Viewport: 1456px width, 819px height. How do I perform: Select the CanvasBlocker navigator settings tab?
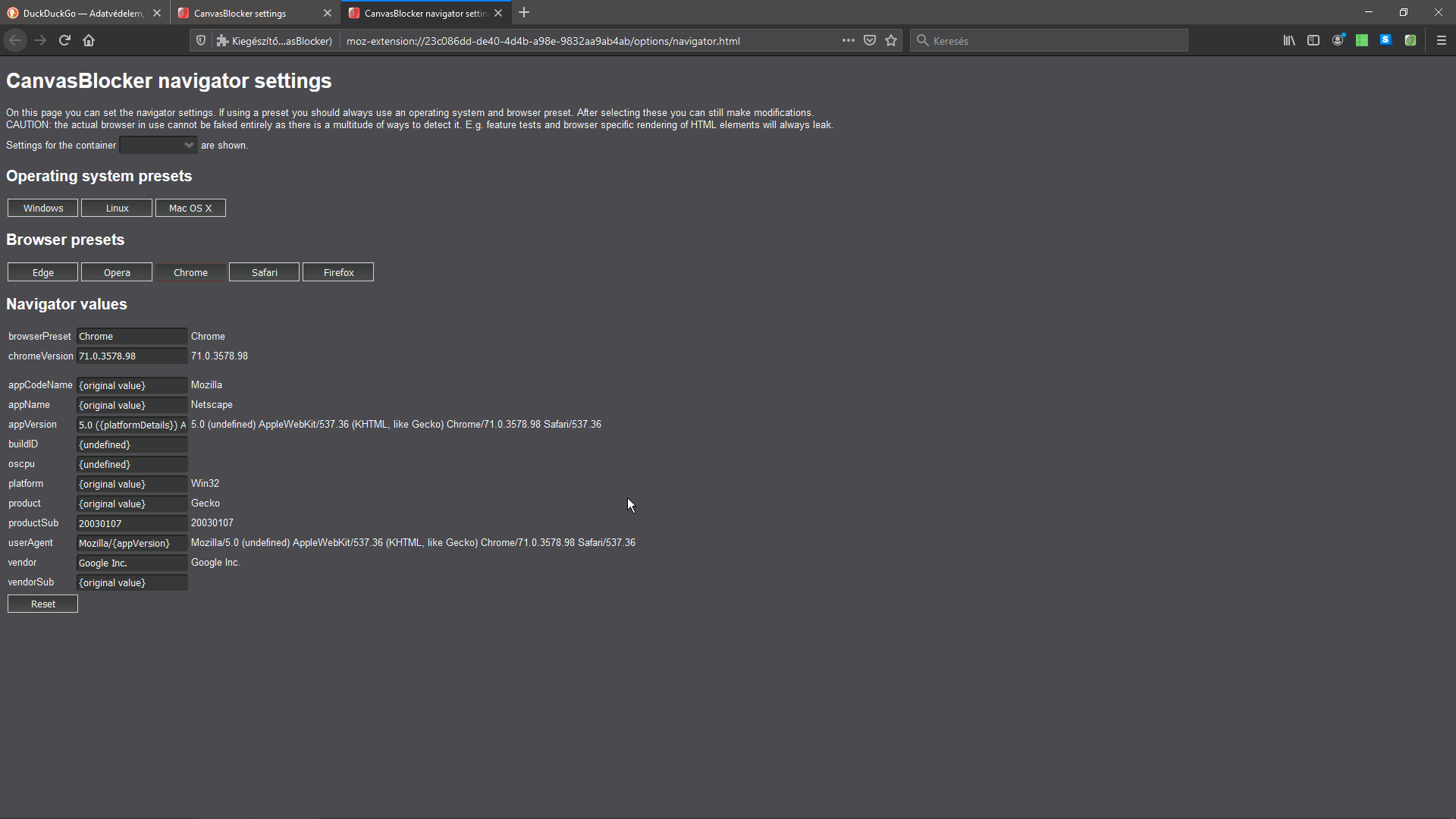pyautogui.click(x=425, y=13)
